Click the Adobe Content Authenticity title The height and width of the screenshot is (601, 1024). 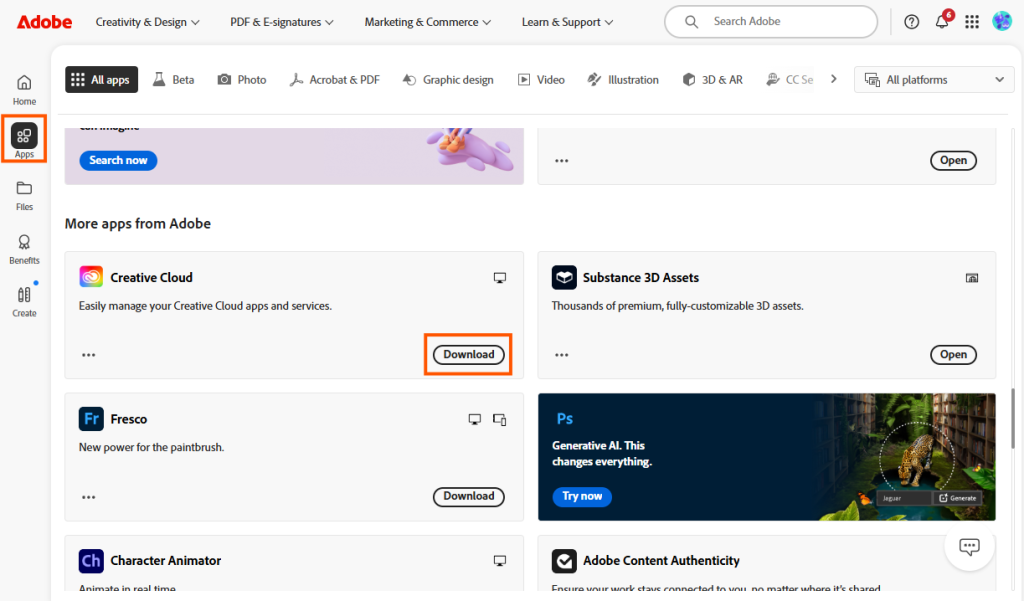[661, 560]
